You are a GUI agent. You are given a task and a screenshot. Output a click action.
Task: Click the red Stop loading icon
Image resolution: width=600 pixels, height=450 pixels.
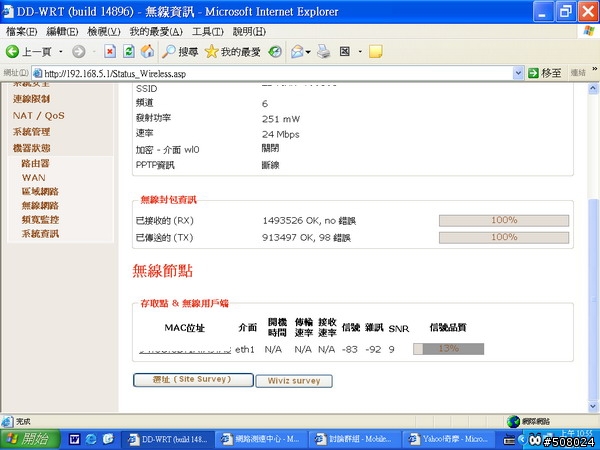[110, 51]
